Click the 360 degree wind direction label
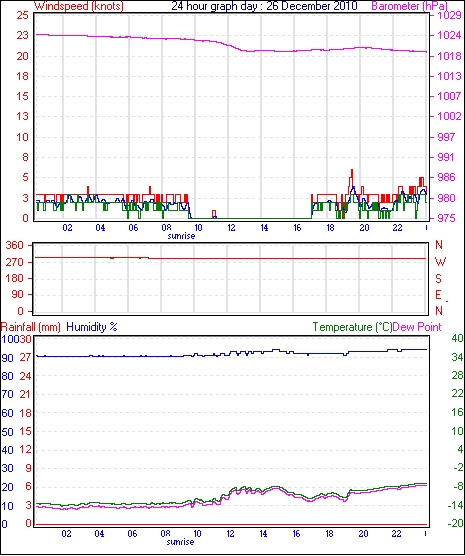The width and height of the screenshot is (465, 556). [15, 245]
